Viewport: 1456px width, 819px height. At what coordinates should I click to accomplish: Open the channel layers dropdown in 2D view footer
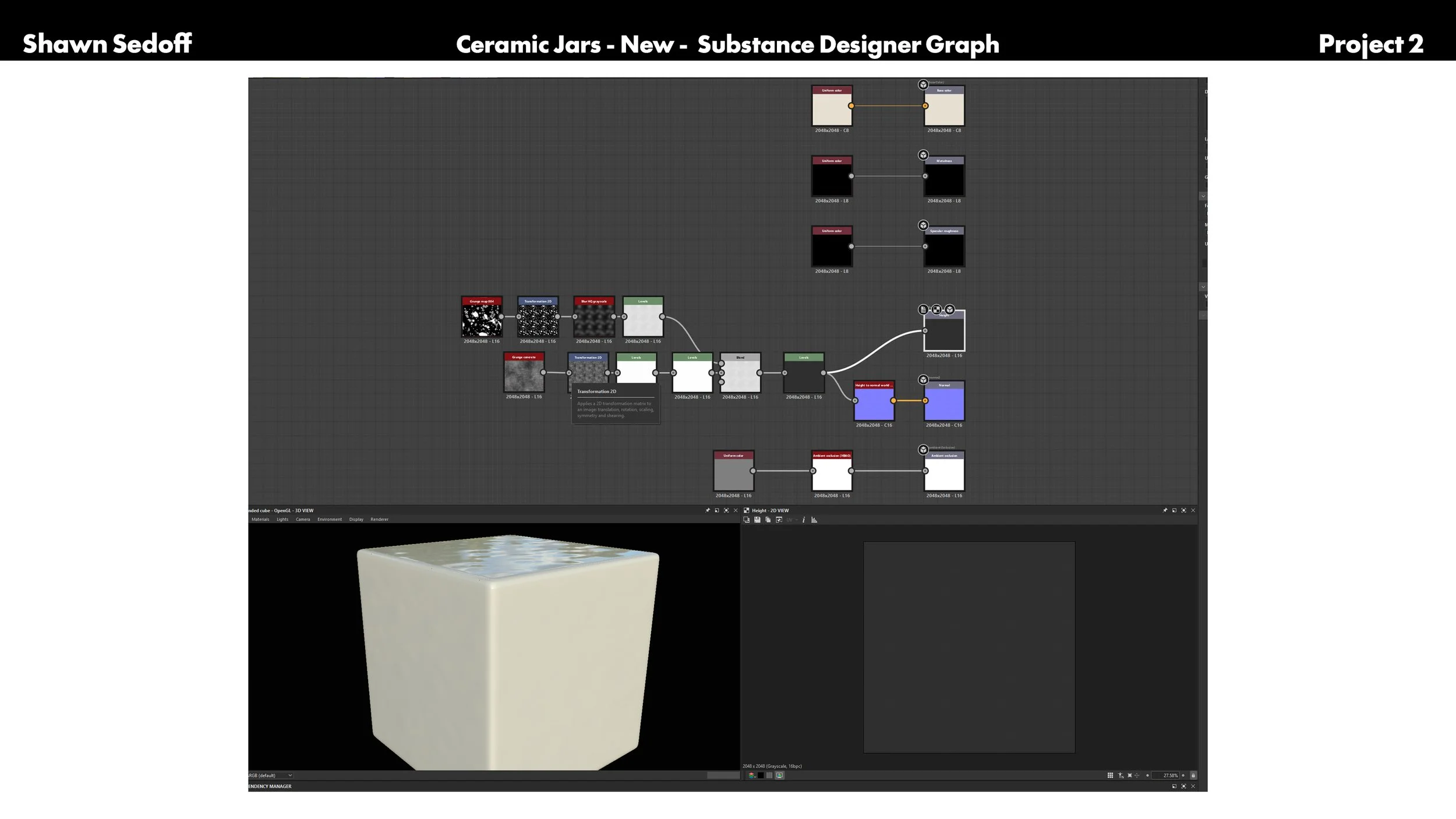(752, 775)
